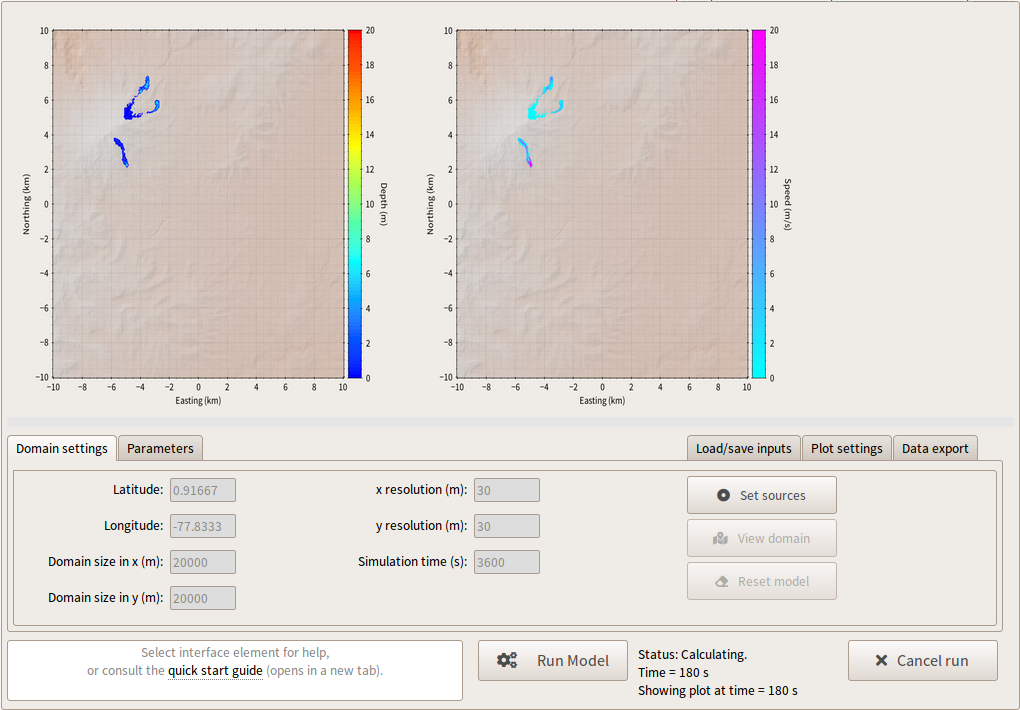Click inside the left depth map plot
This screenshot has width=1020, height=710.
[200, 200]
